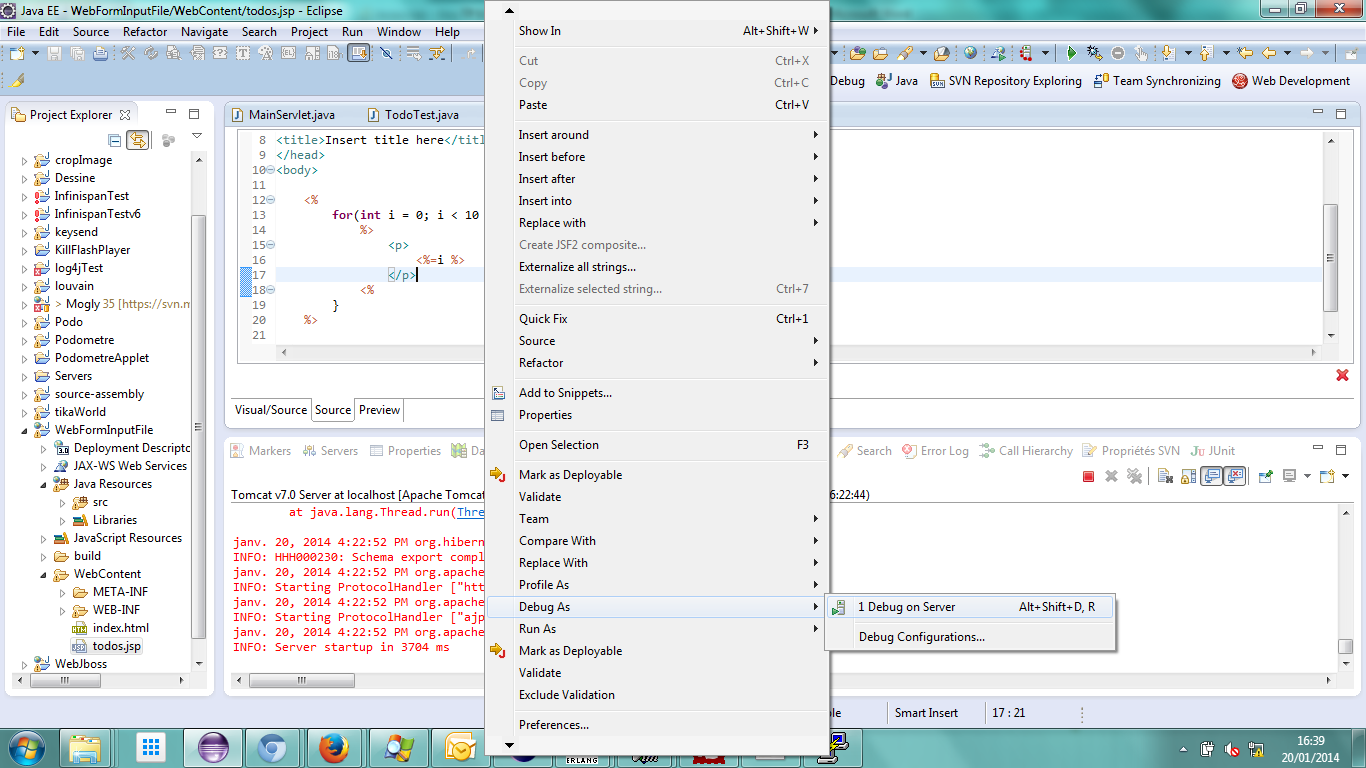Click the Next Annotation toolbar icon

1168,53
